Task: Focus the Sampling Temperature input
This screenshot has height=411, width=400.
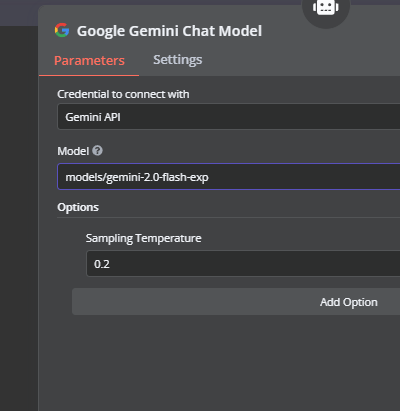Action: [x=243, y=264]
